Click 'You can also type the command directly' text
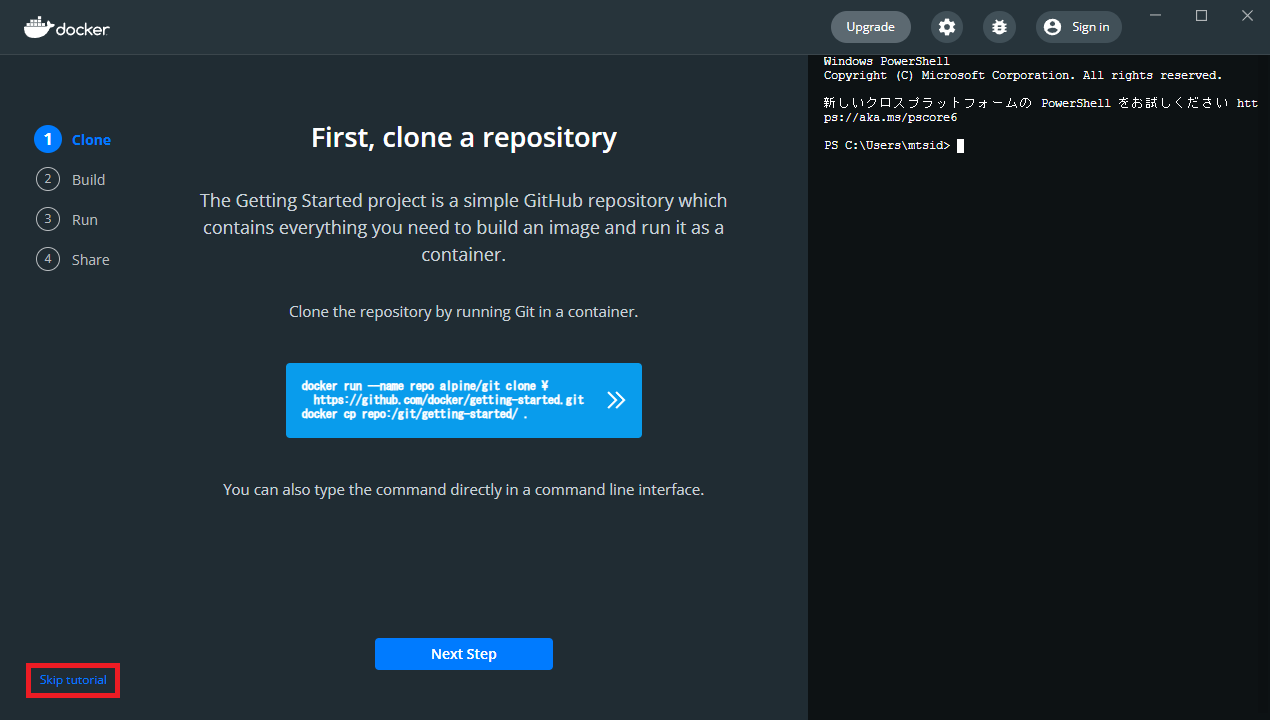Image resolution: width=1270 pixels, height=720 pixels. [x=464, y=490]
